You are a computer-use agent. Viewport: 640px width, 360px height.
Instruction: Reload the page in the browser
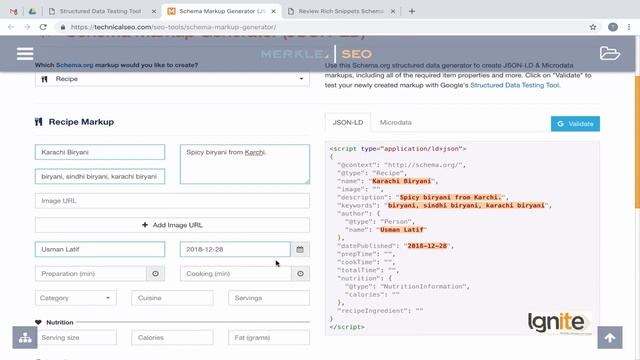43,27
